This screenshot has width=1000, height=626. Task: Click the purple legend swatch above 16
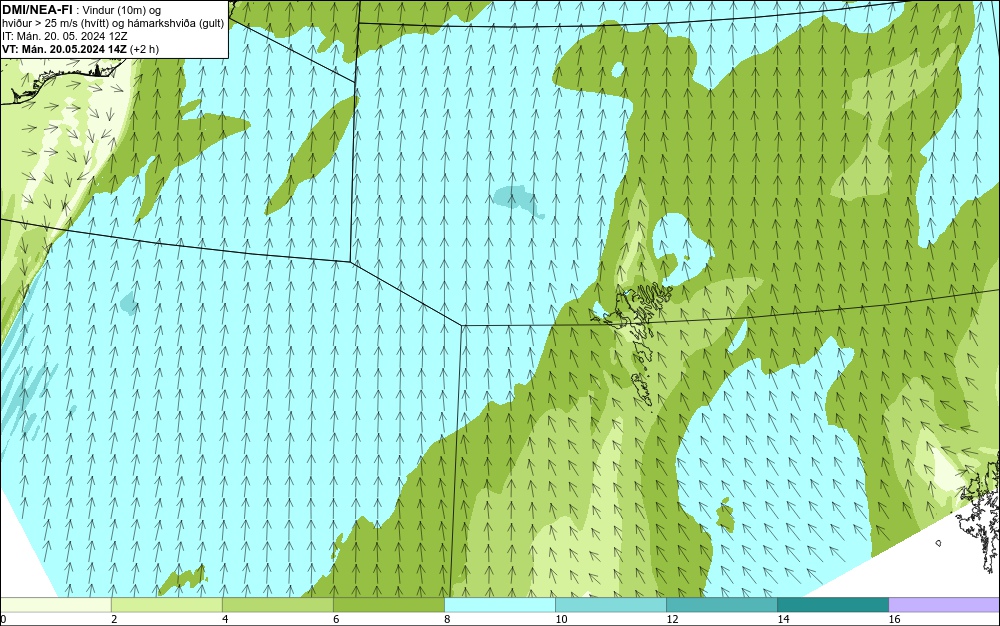[x=944, y=604]
